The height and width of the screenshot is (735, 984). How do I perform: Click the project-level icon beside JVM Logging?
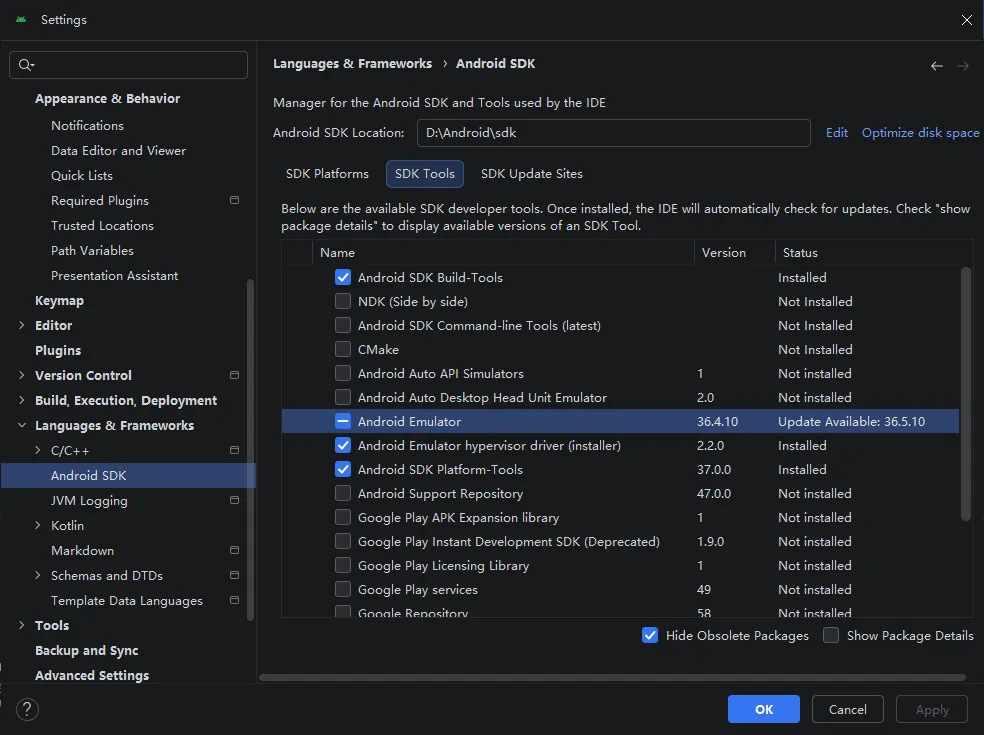coord(234,500)
